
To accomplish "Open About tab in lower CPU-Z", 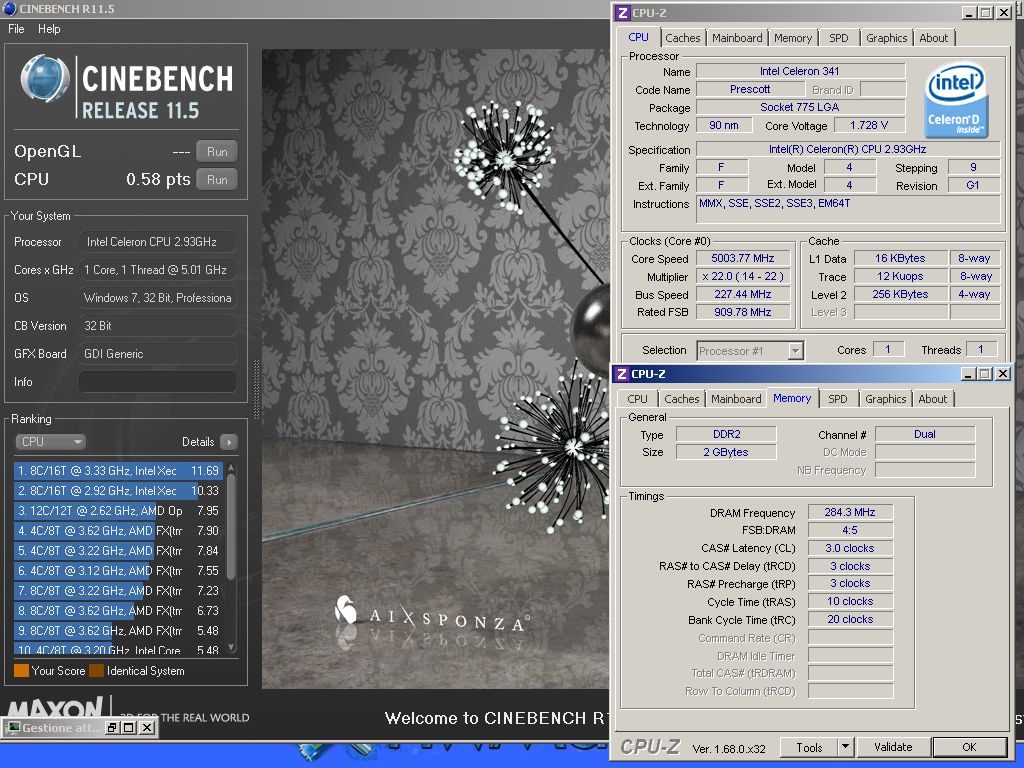I will (x=933, y=399).
